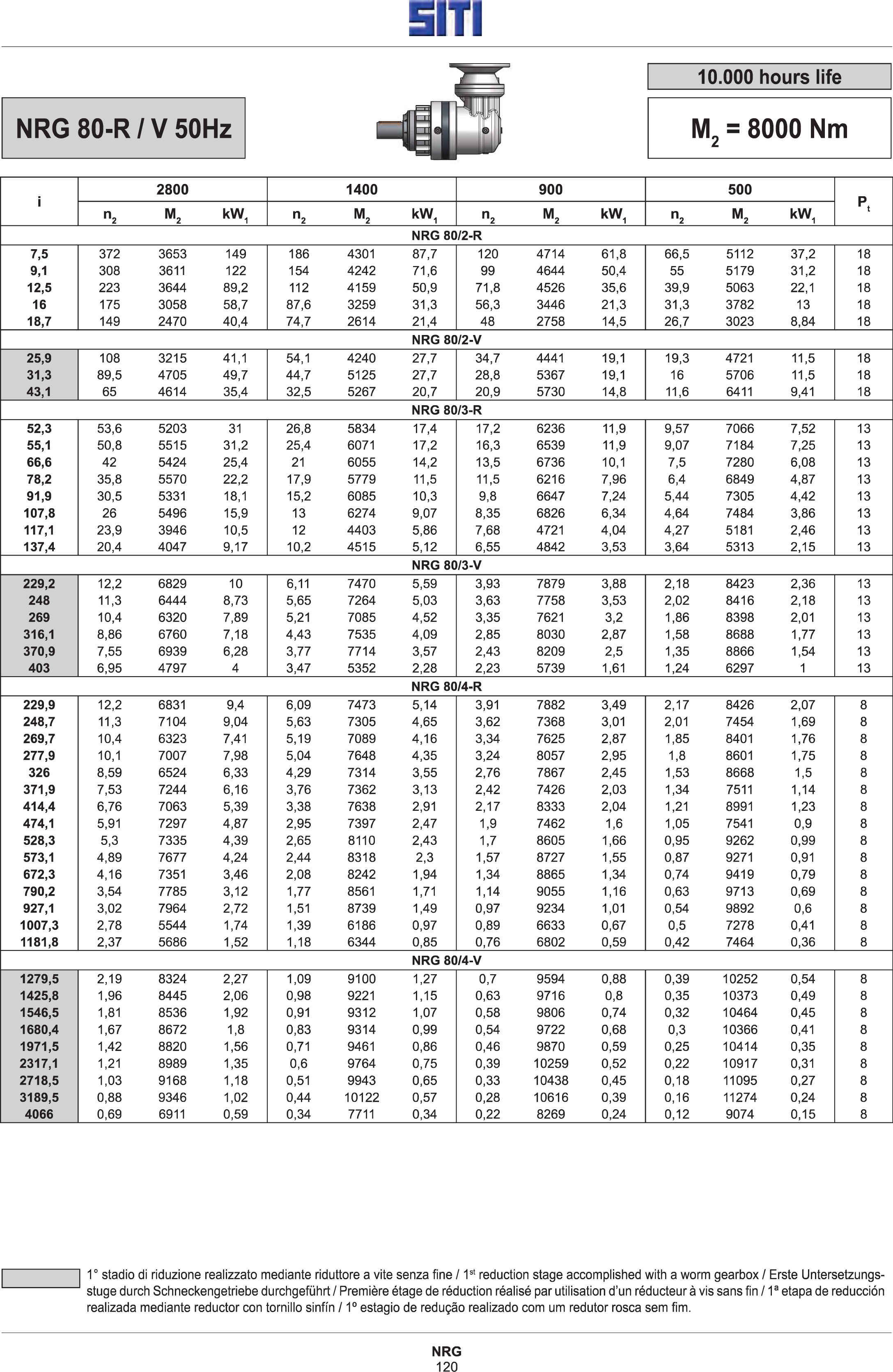This screenshot has width=893, height=1372.
Task: Click ratio cell '528,3'
Action: (x=39, y=840)
